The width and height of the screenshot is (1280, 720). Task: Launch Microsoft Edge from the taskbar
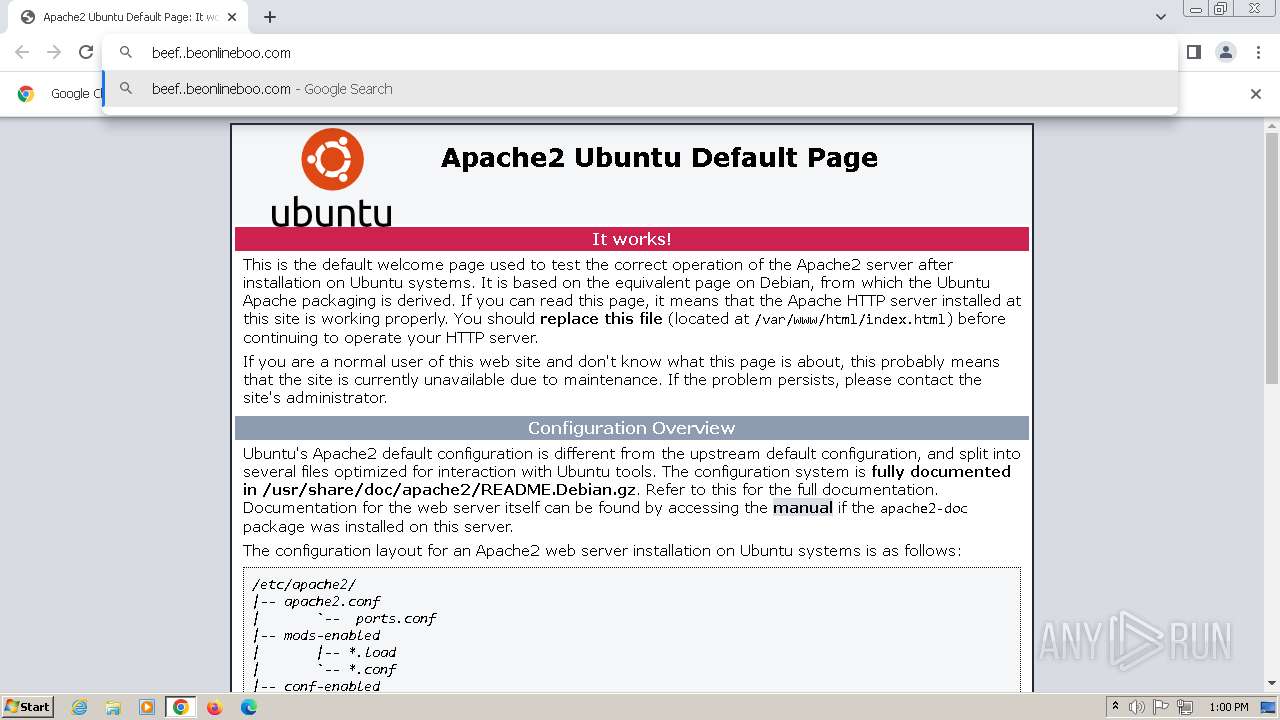pyautogui.click(x=248, y=707)
